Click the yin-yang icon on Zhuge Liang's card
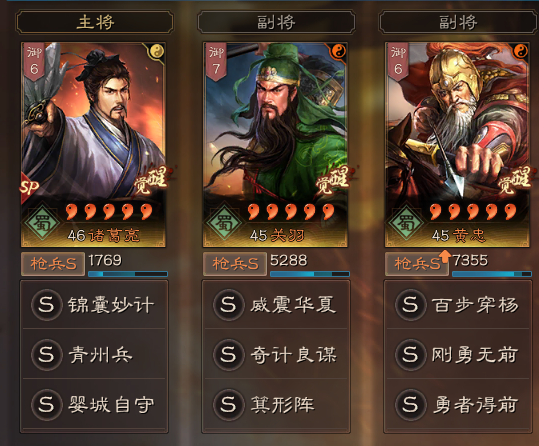Image resolution: width=539 pixels, height=446 pixels. [157, 52]
